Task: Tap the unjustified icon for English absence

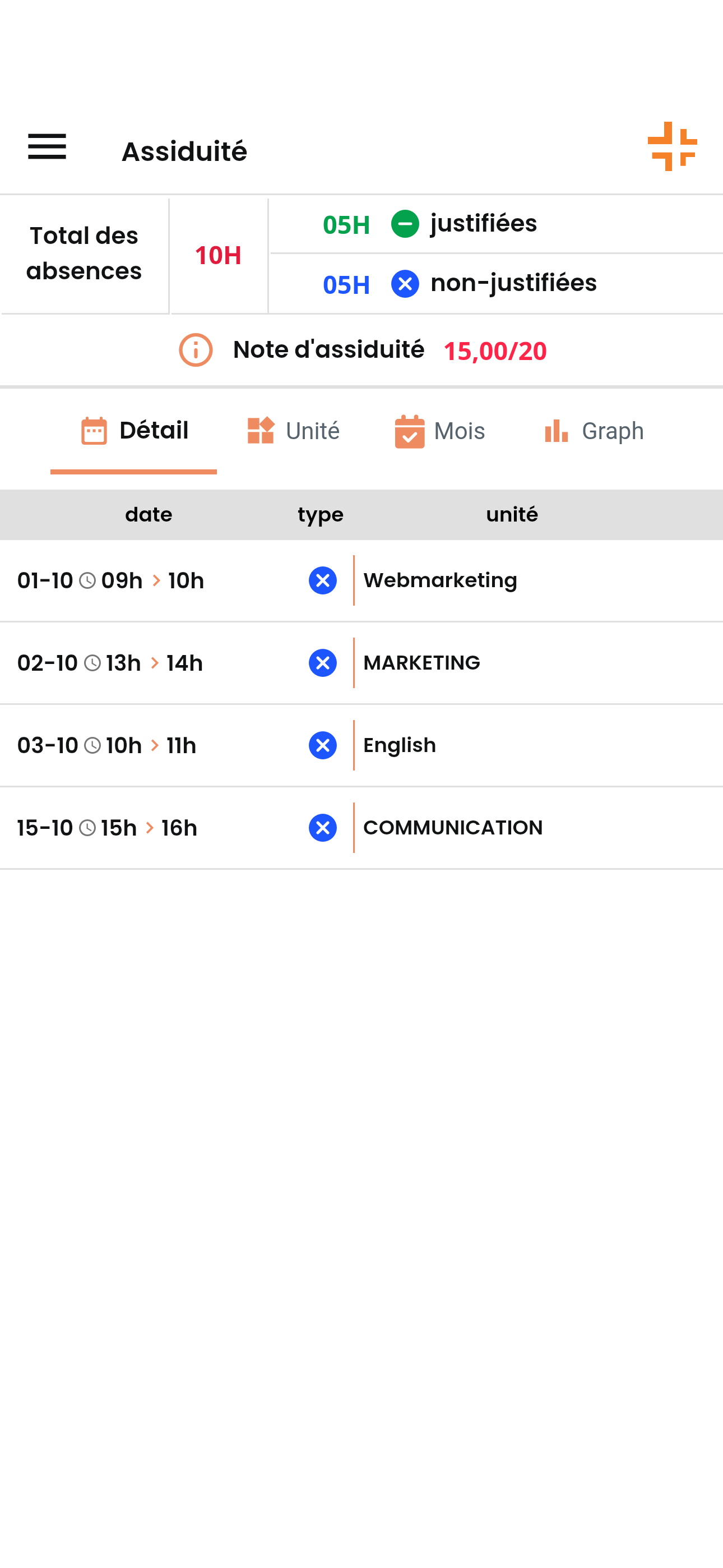Action: (x=323, y=745)
